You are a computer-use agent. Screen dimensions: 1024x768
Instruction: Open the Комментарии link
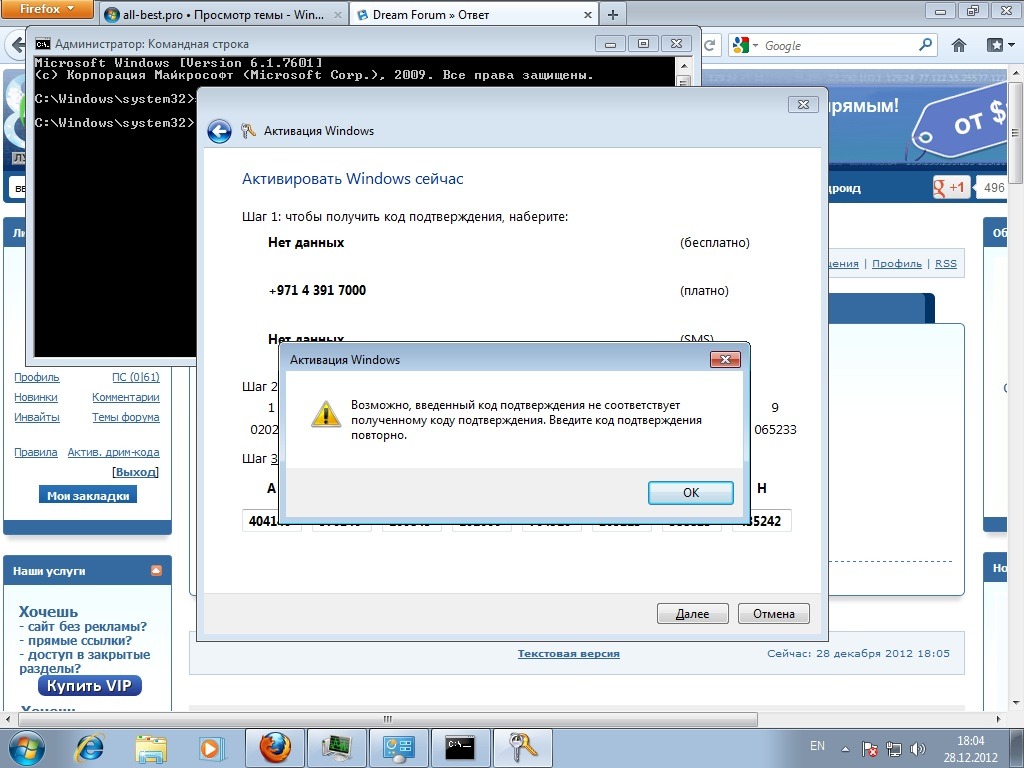[x=126, y=397]
